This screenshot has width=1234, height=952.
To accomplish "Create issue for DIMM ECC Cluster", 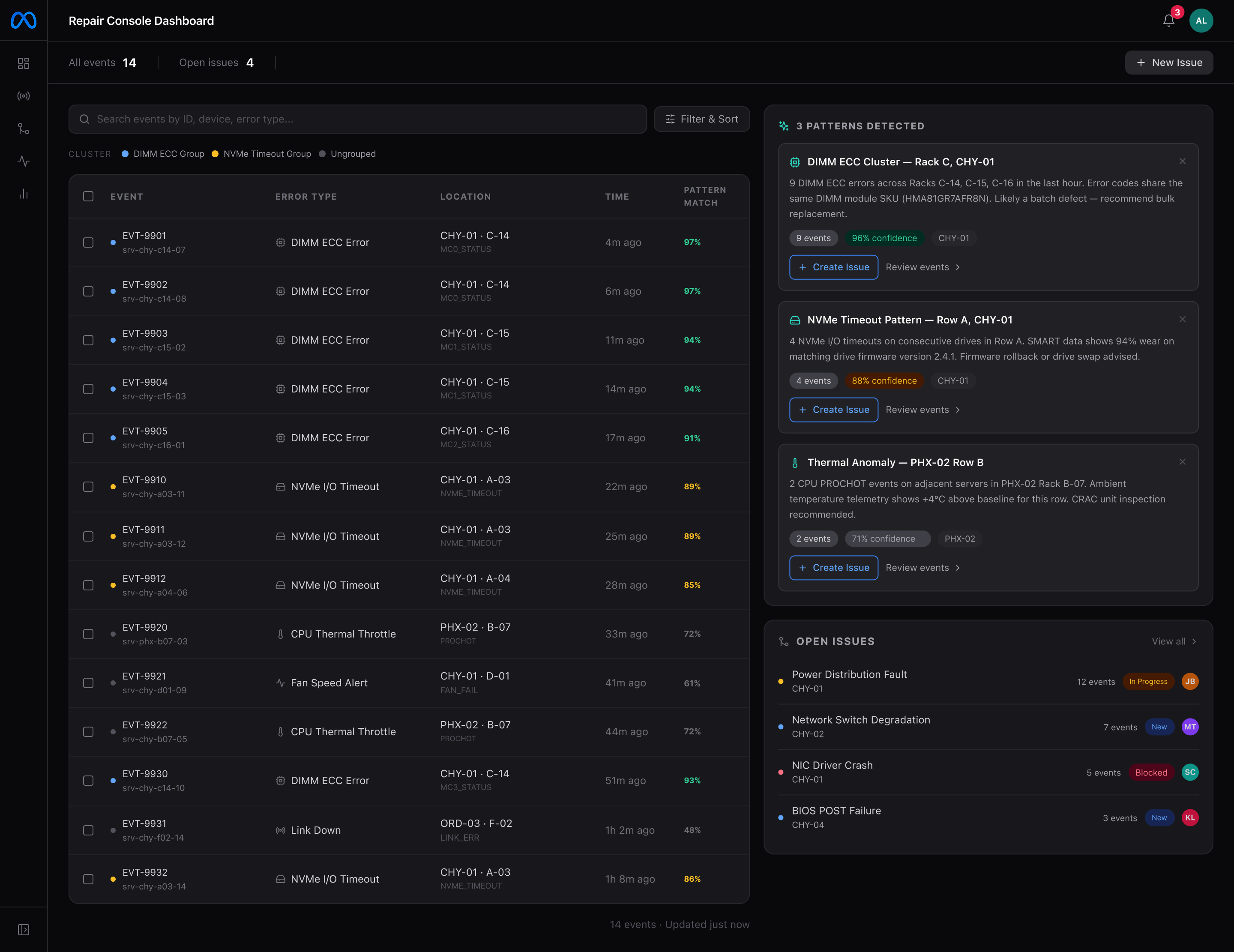I will coord(833,267).
